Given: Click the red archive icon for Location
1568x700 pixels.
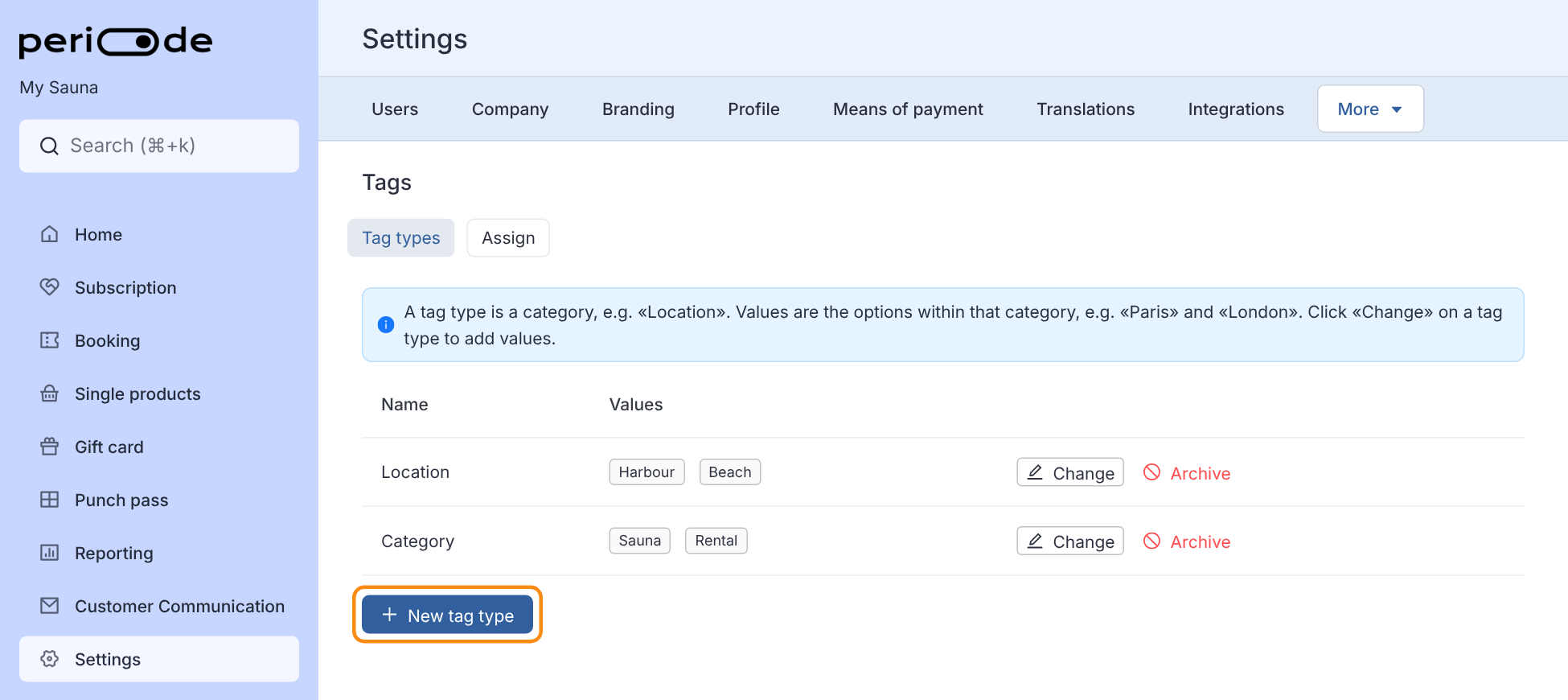Looking at the screenshot, I should (1152, 472).
